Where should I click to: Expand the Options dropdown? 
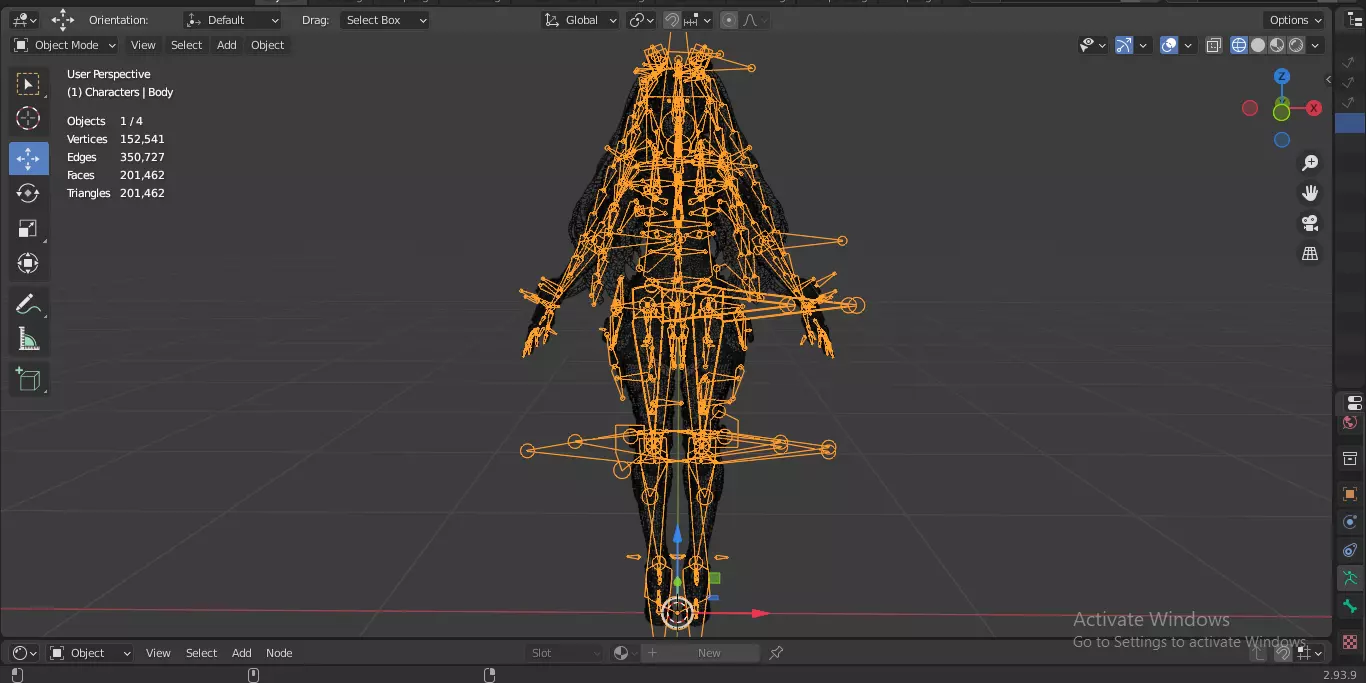1295,20
